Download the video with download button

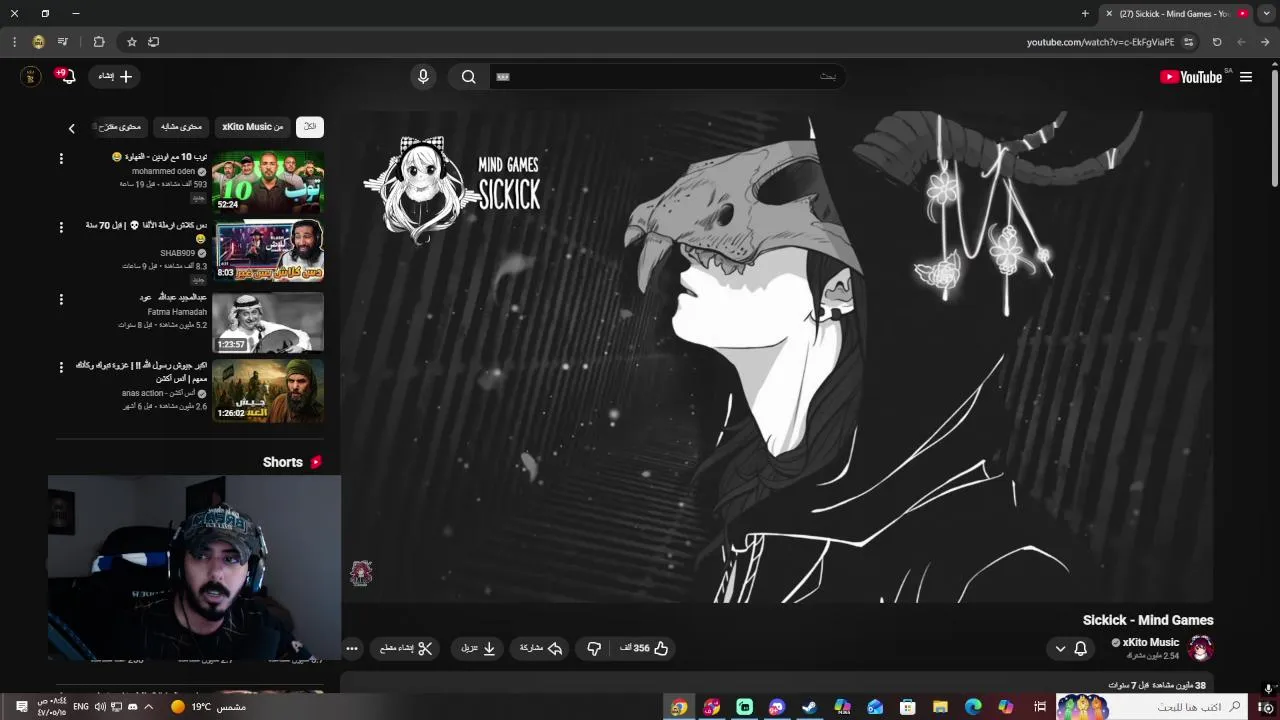[x=478, y=648]
